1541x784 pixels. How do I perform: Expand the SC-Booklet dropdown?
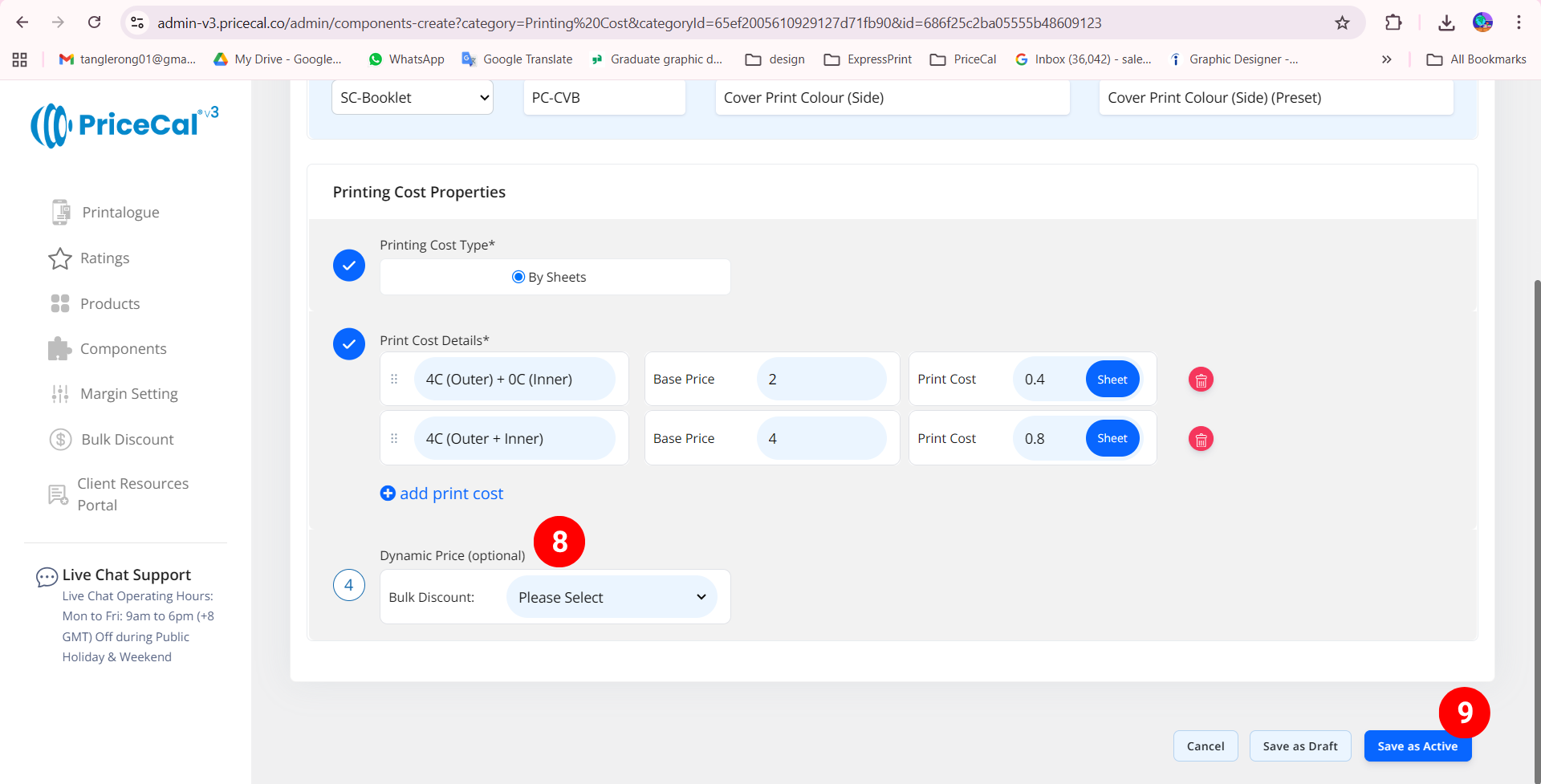click(413, 98)
